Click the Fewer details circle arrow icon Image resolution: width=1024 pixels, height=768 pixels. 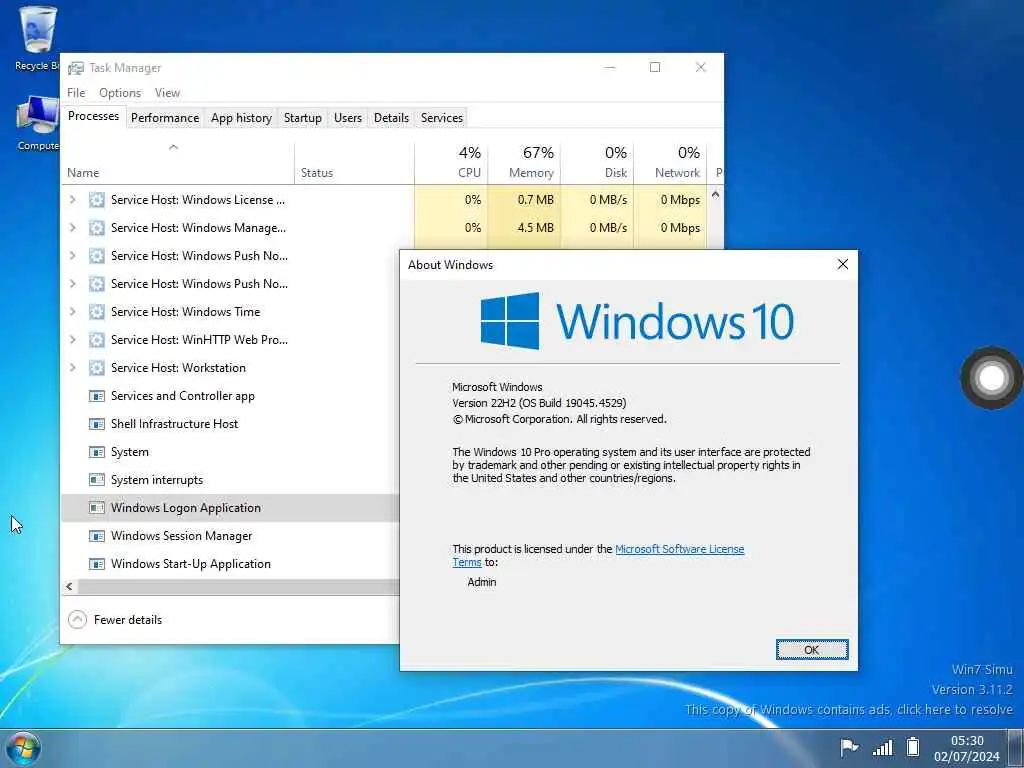point(77,620)
